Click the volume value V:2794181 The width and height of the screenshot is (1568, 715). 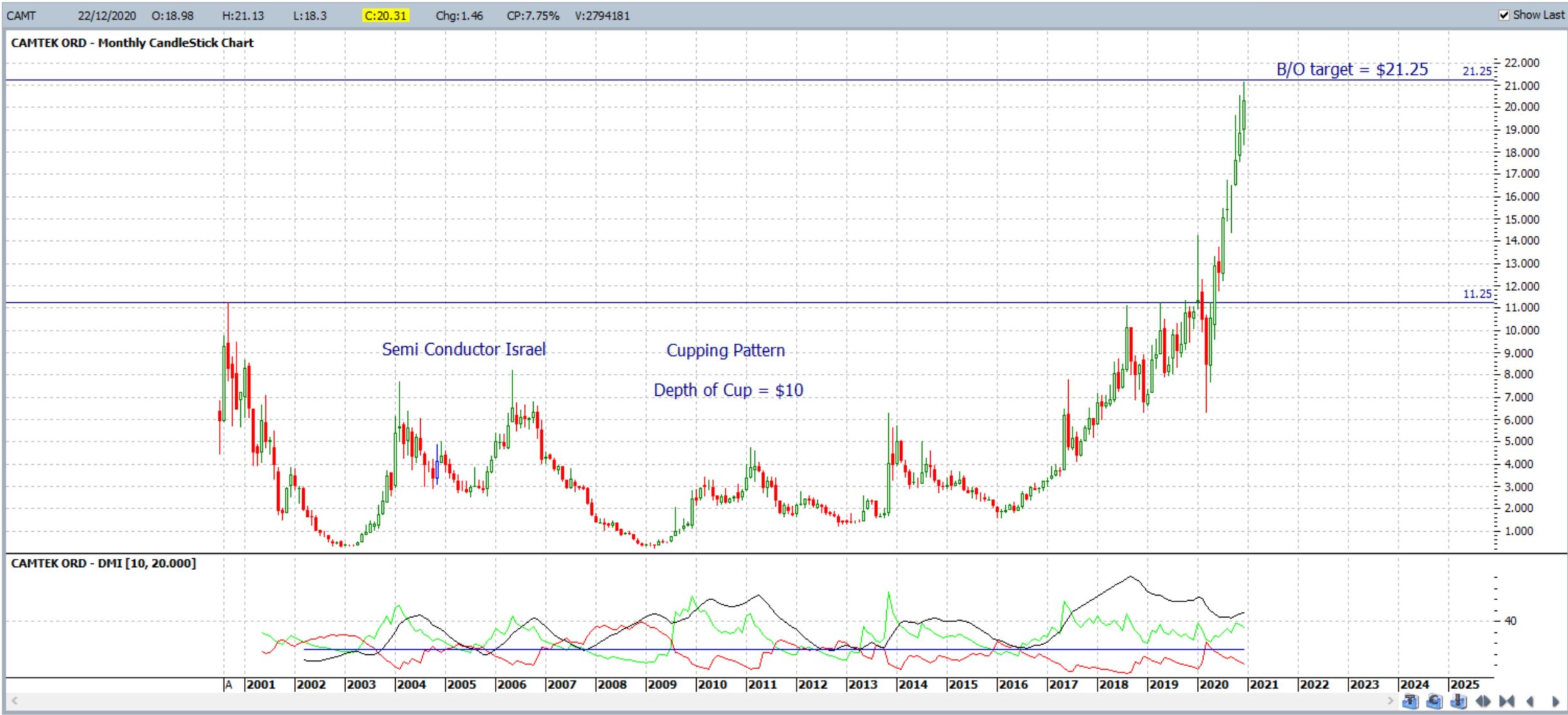(x=602, y=16)
